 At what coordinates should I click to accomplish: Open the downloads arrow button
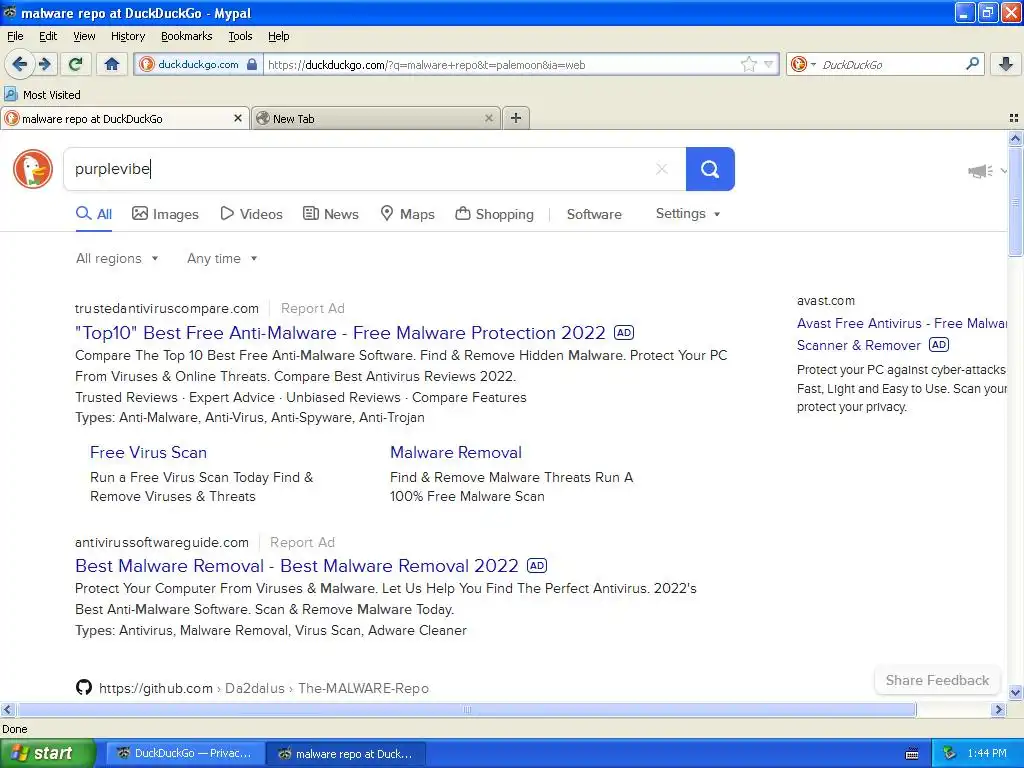click(1006, 64)
